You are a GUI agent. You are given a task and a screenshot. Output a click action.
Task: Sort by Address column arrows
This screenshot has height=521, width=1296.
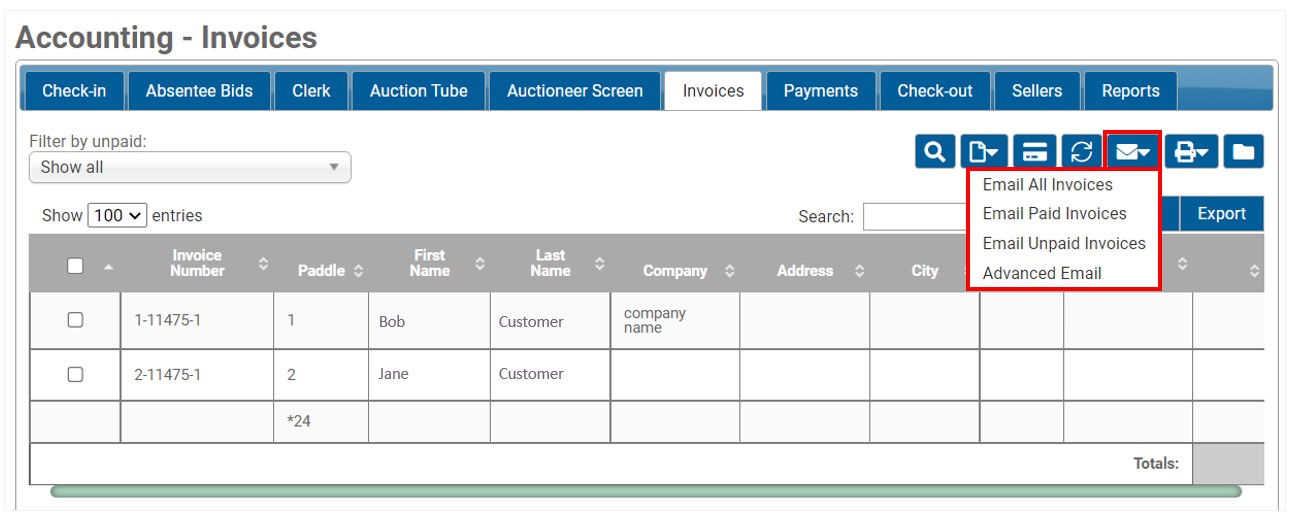click(x=859, y=271)
